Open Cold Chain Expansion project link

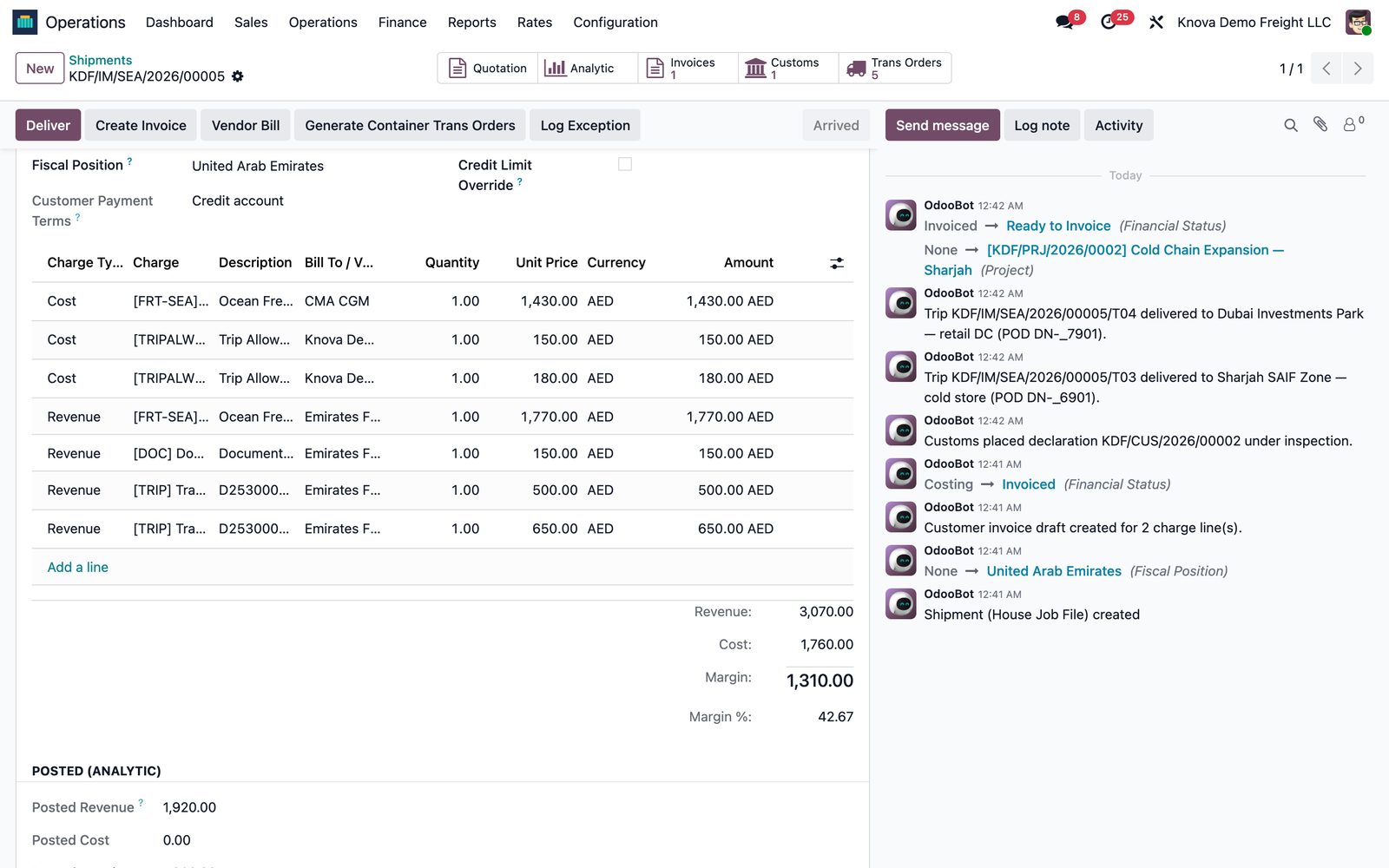pyautogui.click(x=1136, y=250)
